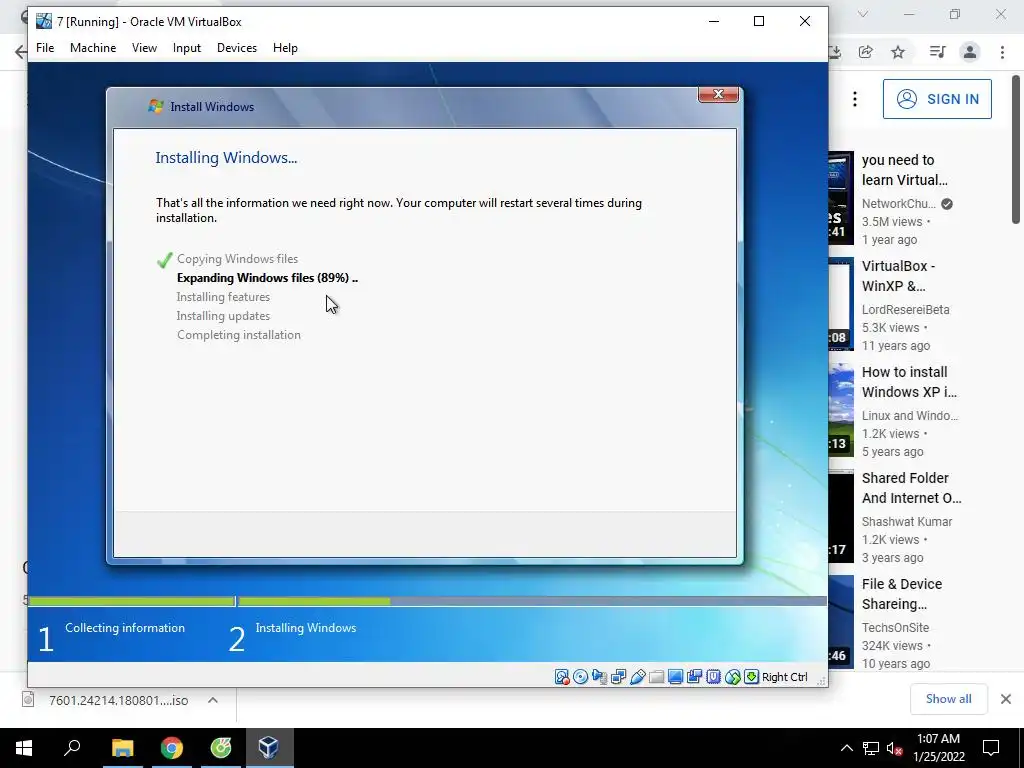Click the Windows XP install video thumbnail
Screen dimensions: 1024x768
coord(841,410)
